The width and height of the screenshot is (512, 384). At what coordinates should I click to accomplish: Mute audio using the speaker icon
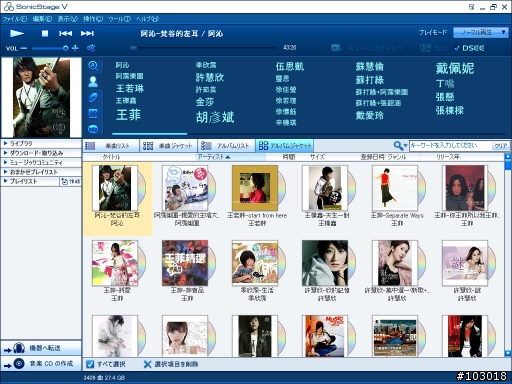click(91, 48)
